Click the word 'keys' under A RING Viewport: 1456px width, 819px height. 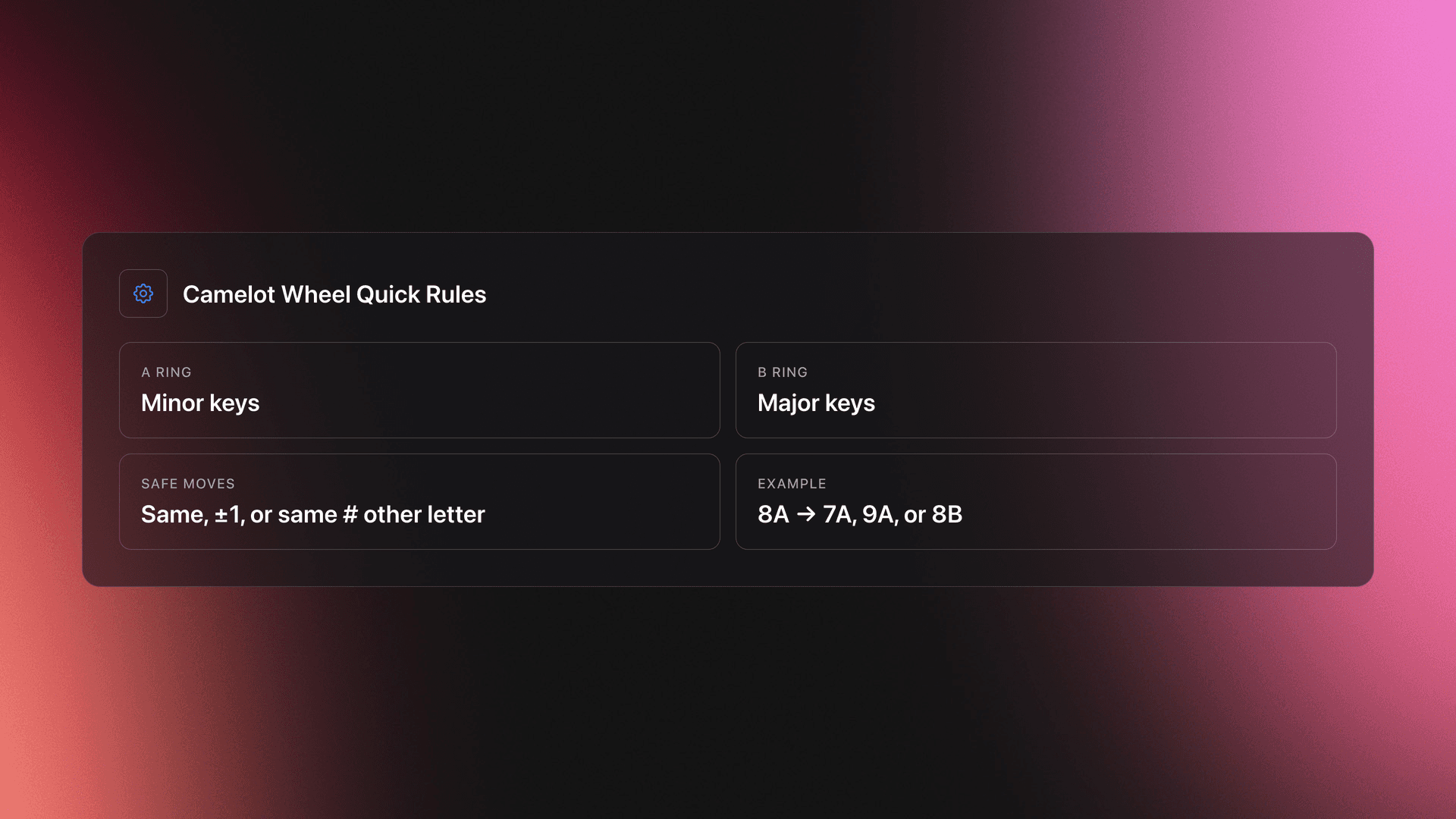[x=234, y=403]
